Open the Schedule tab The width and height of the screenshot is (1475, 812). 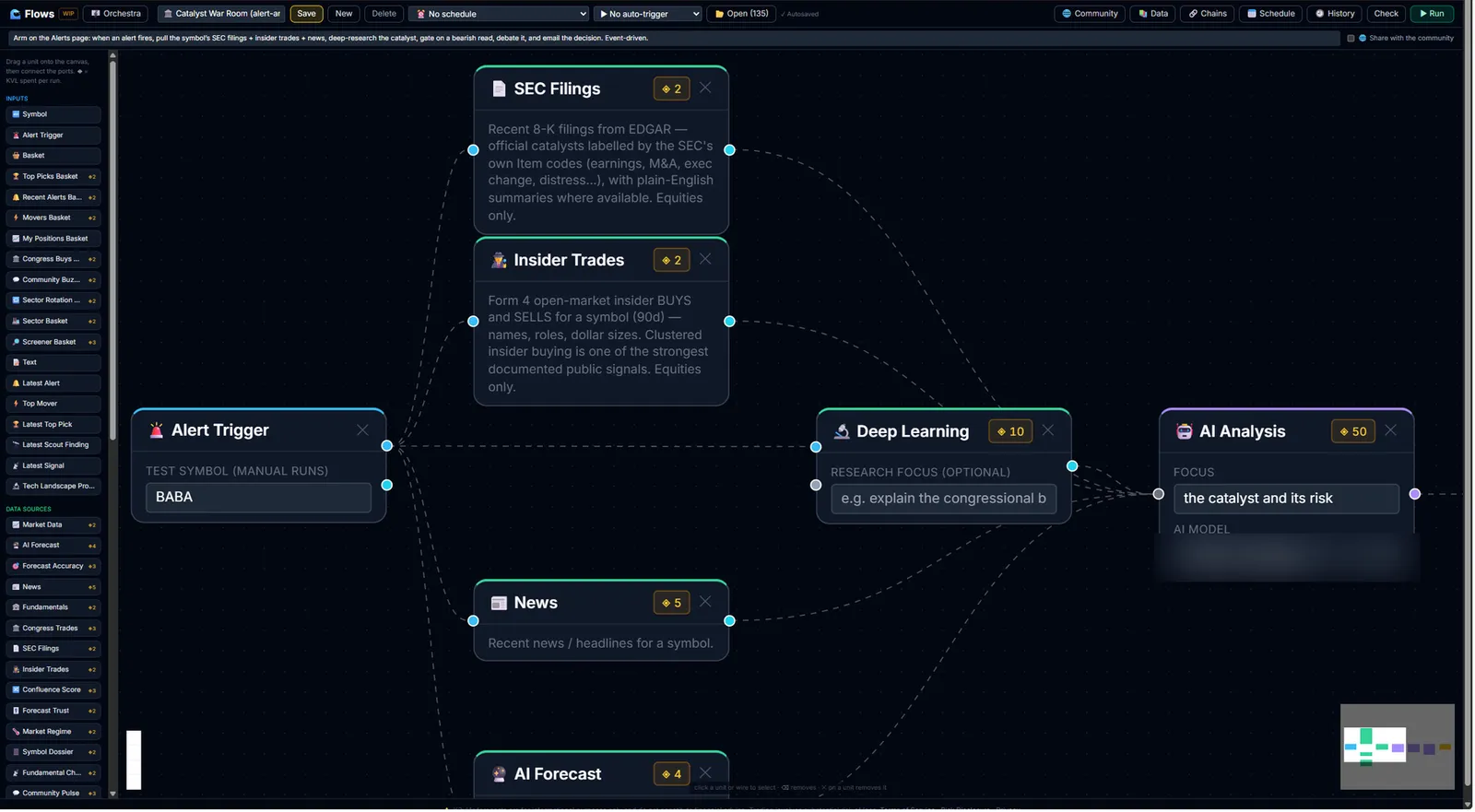tap(1271, 14)
